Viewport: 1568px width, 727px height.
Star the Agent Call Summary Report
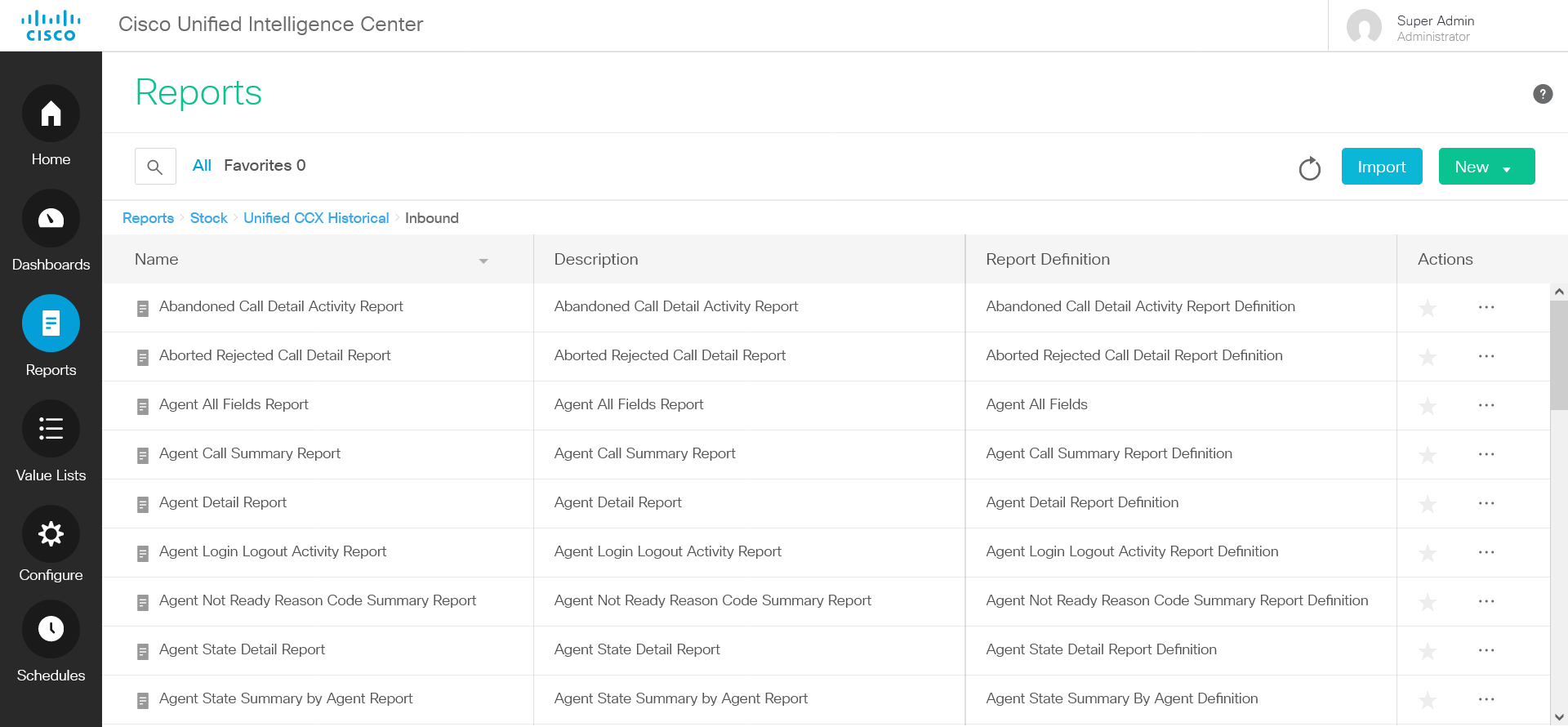pos(1428,455)
